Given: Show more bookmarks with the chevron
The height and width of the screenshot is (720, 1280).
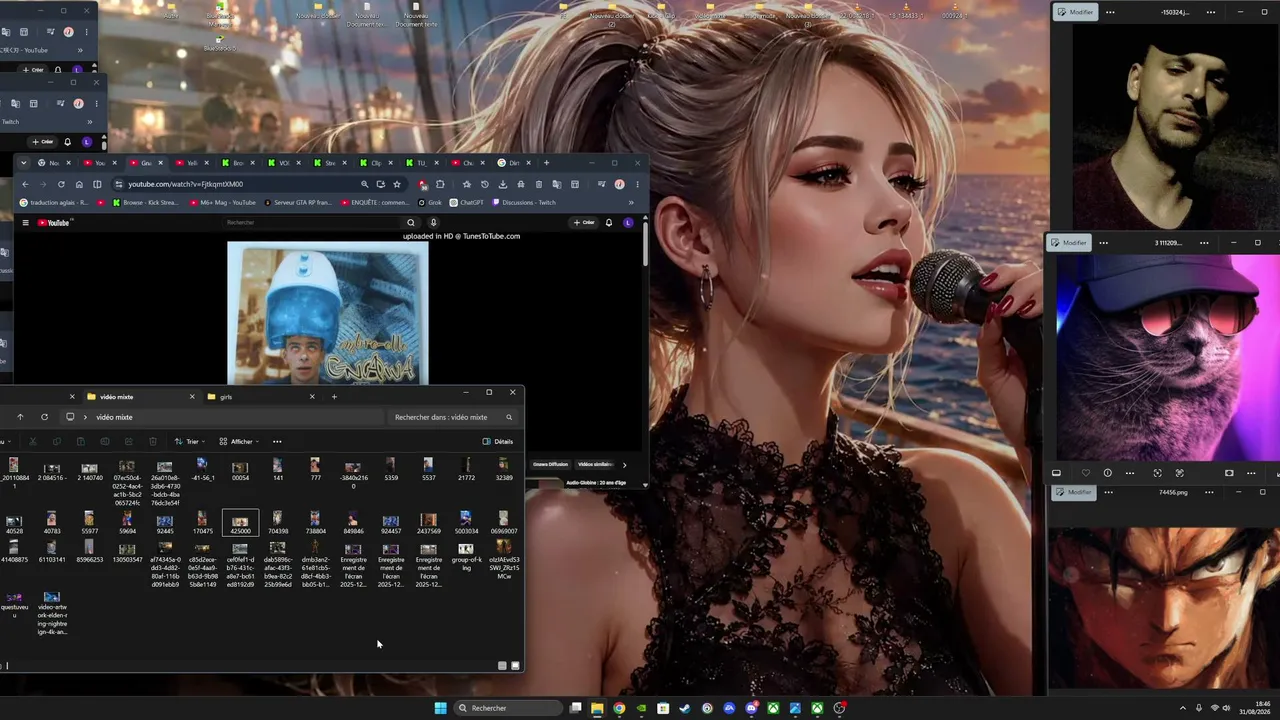Looking at the screenshot, I should (630, 203).
